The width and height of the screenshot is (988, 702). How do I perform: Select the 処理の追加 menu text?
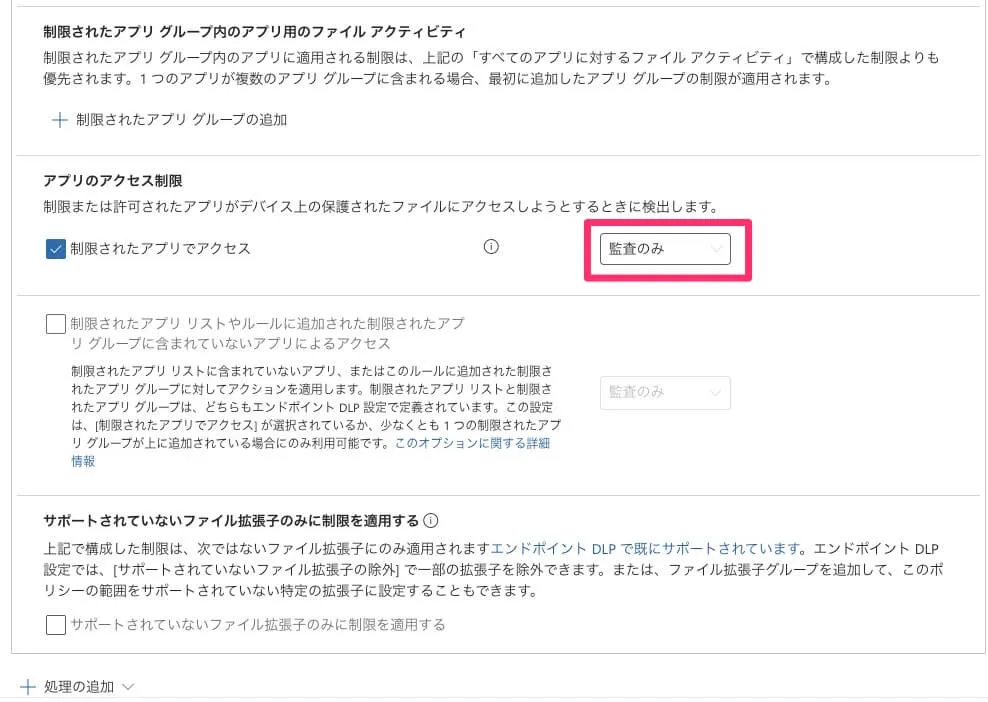click(79, 687)
